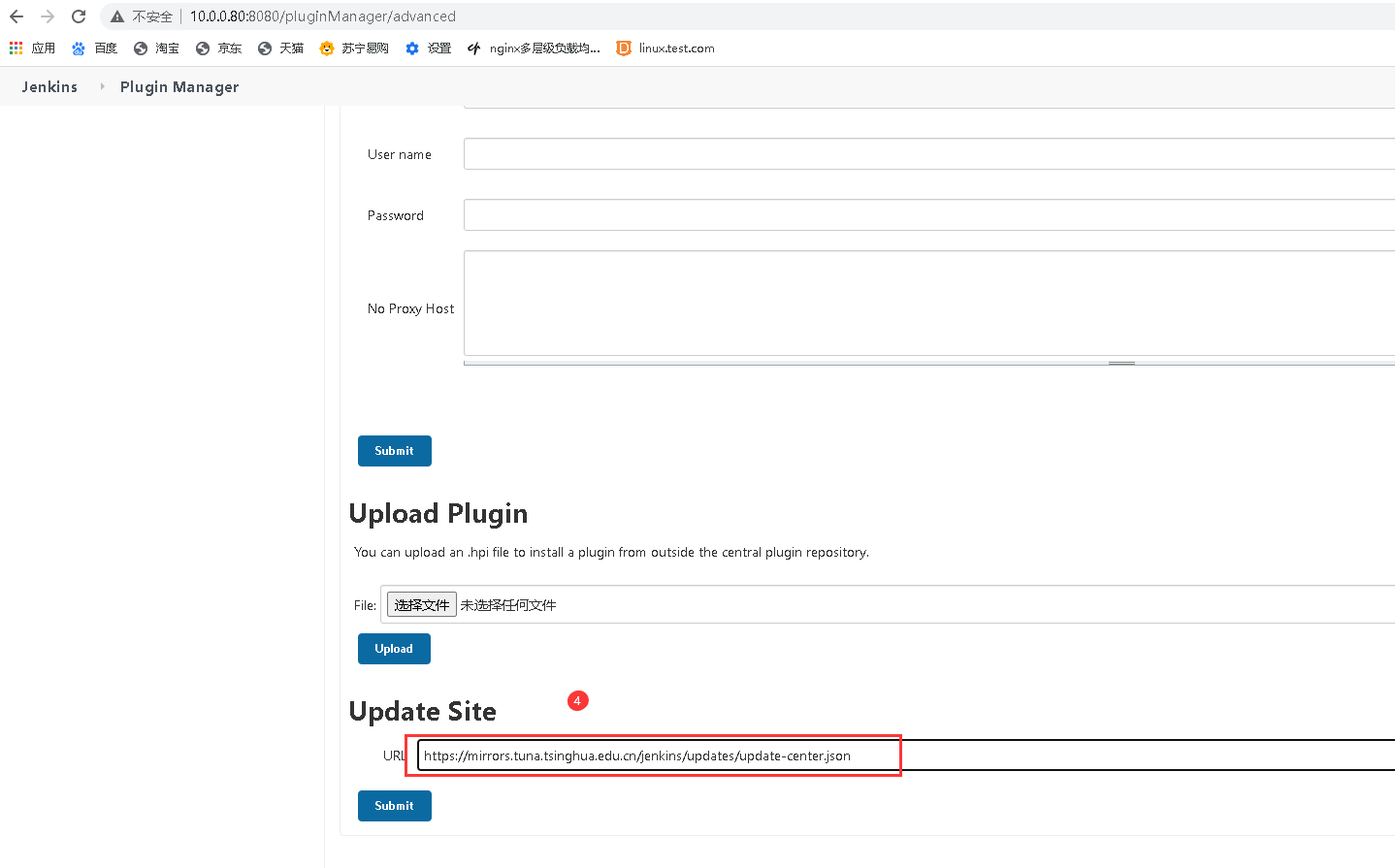Image resolution: width=1395 pixels, height=868 pixels.
Task: Click the browser back arrow
Action: pos(16,16)
